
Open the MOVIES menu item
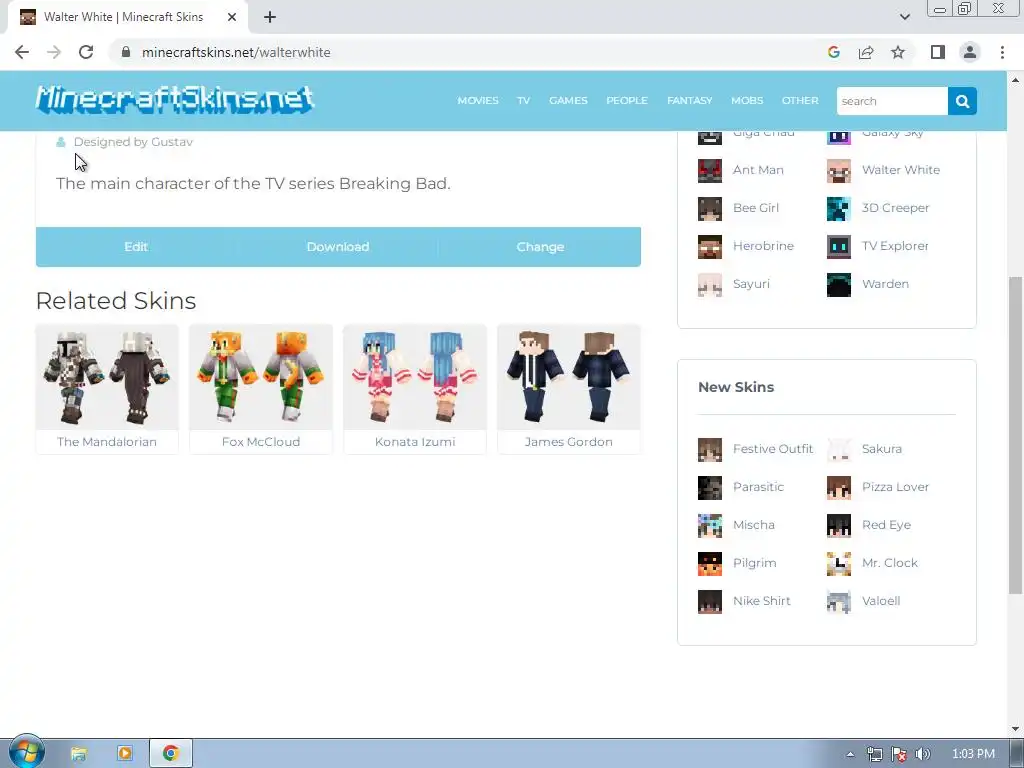(x=477, y=101)
